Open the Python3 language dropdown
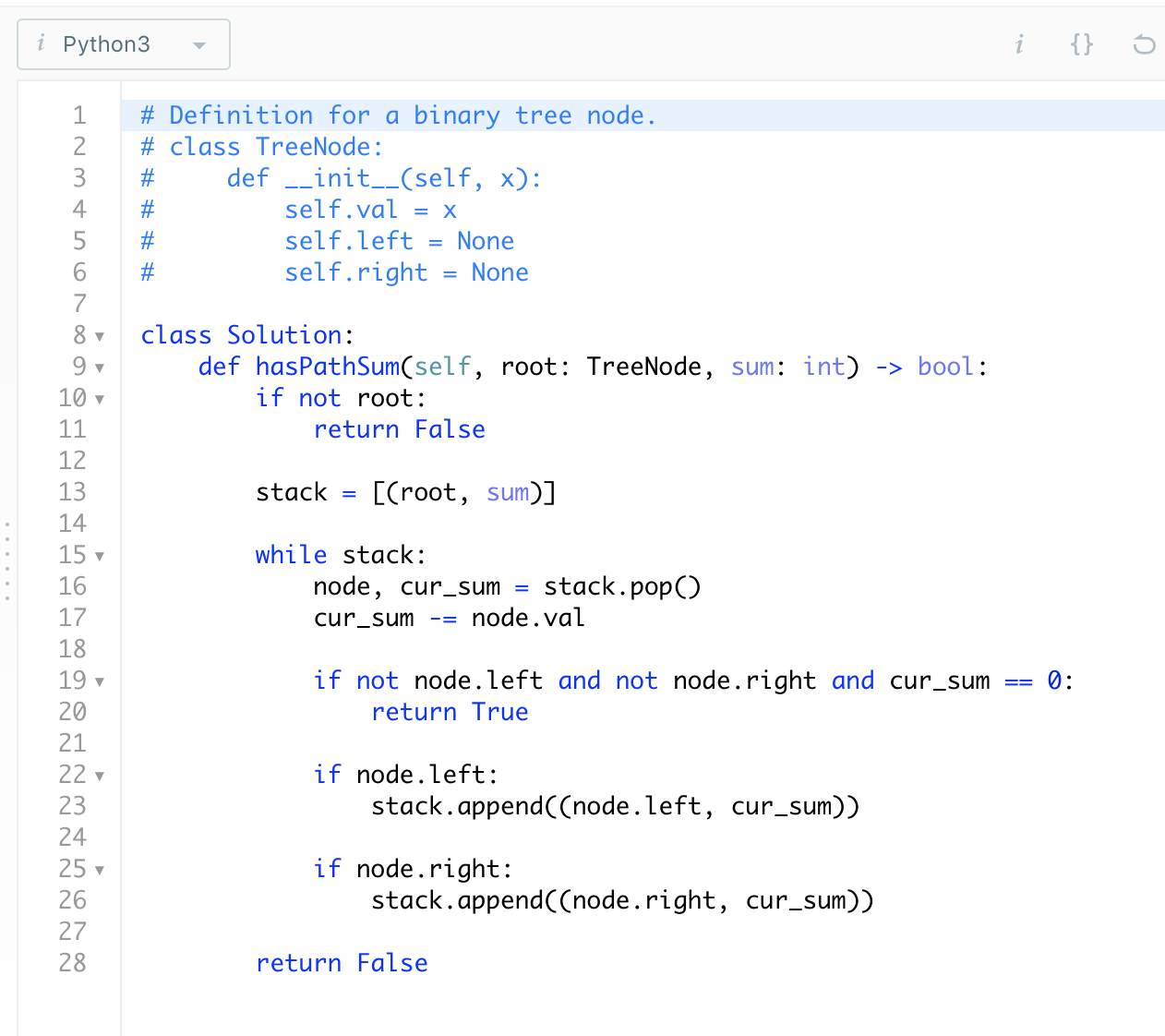 tap(199, 43)
